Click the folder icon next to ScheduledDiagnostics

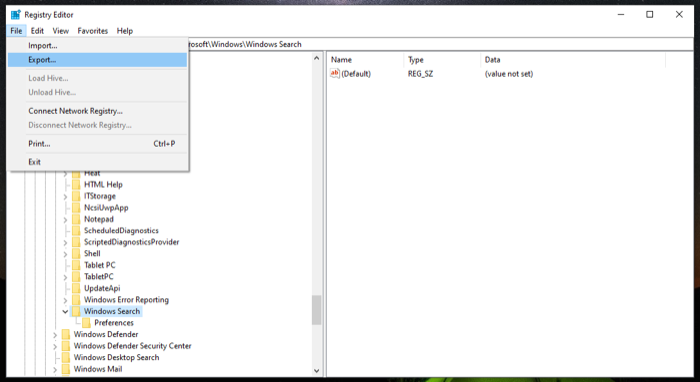click(x=76, y=231)
